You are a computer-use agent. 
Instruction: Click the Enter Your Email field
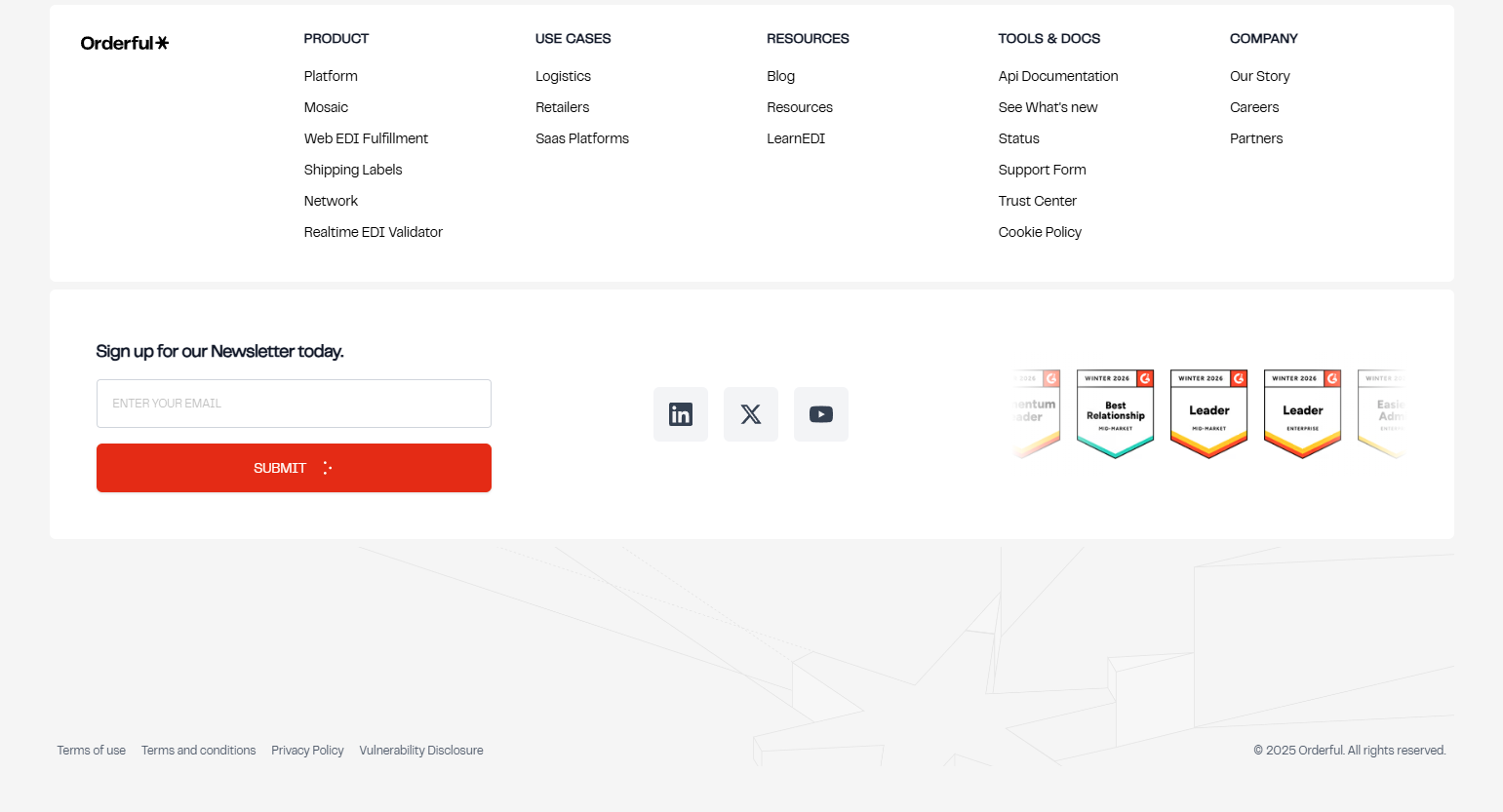pyautogui.click(x=294, y=403)
